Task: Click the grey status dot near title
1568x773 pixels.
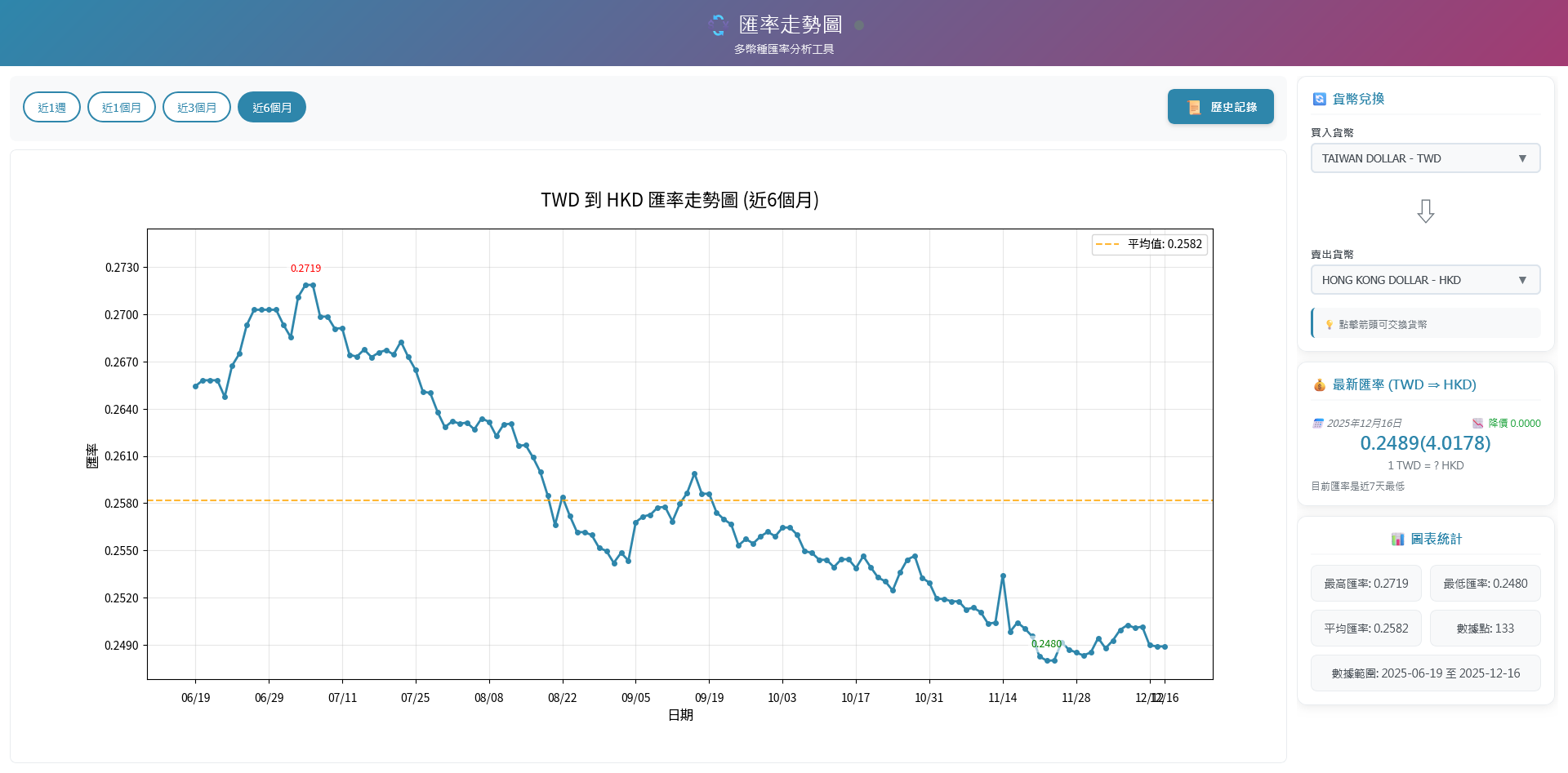Action: pyautogui.click(x=859, y=25)
